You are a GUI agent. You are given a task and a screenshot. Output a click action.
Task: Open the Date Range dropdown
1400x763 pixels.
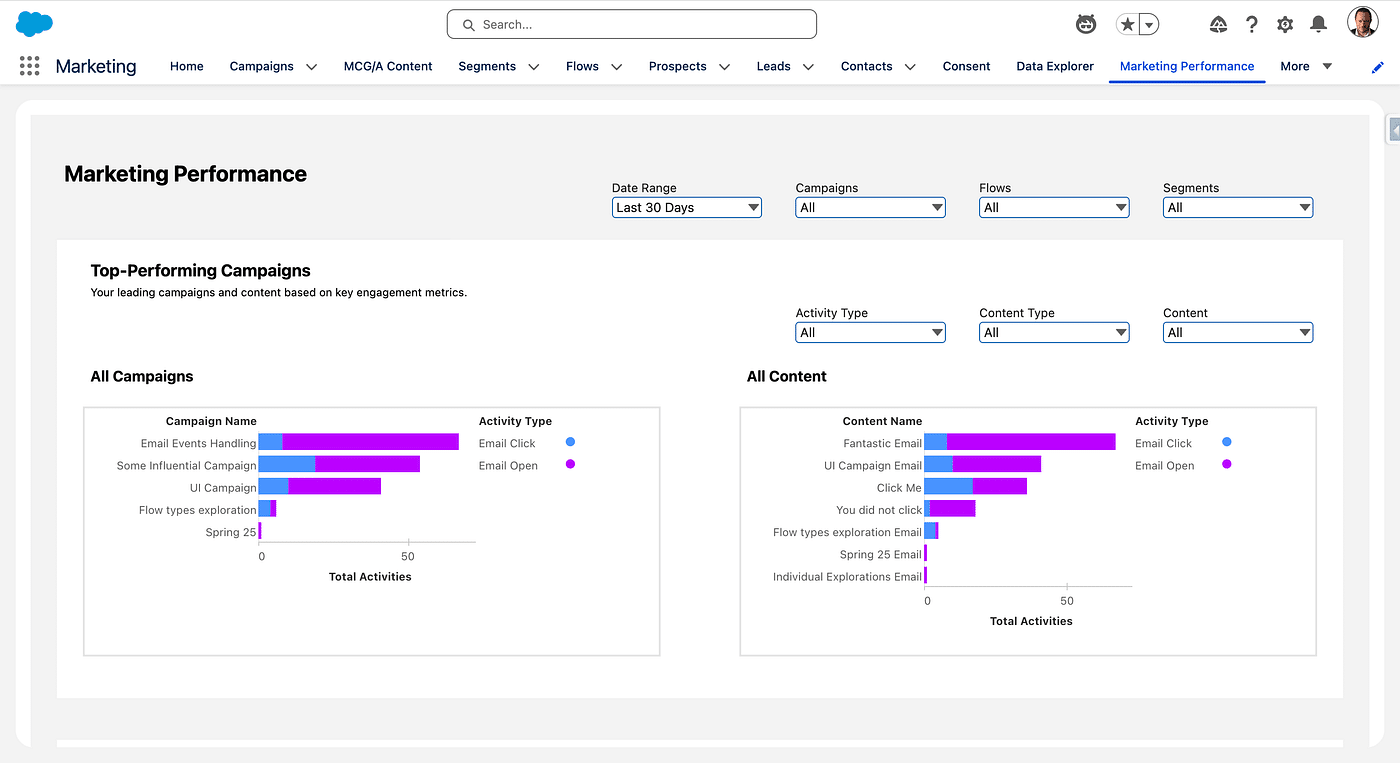687,207
